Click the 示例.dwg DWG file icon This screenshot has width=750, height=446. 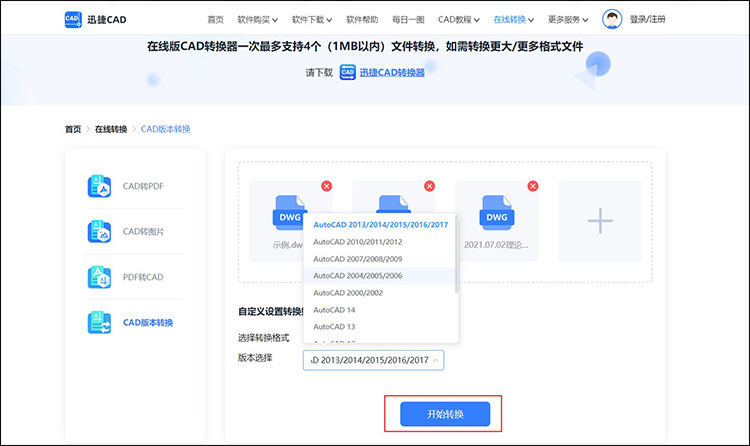point(290,210)
